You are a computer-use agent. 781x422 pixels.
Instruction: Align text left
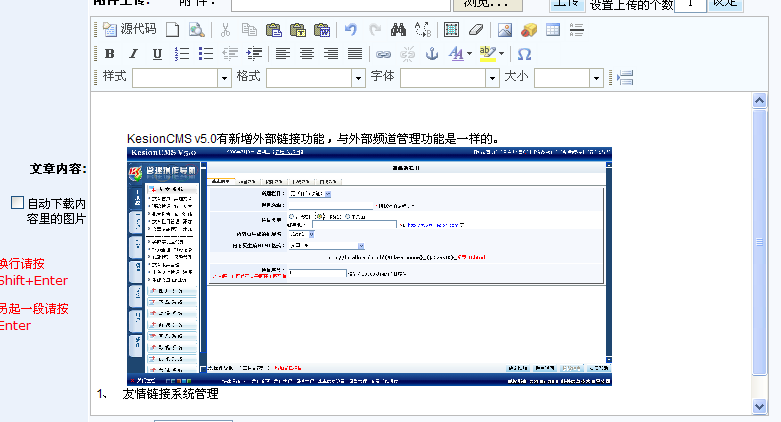[x=283, y=54]
